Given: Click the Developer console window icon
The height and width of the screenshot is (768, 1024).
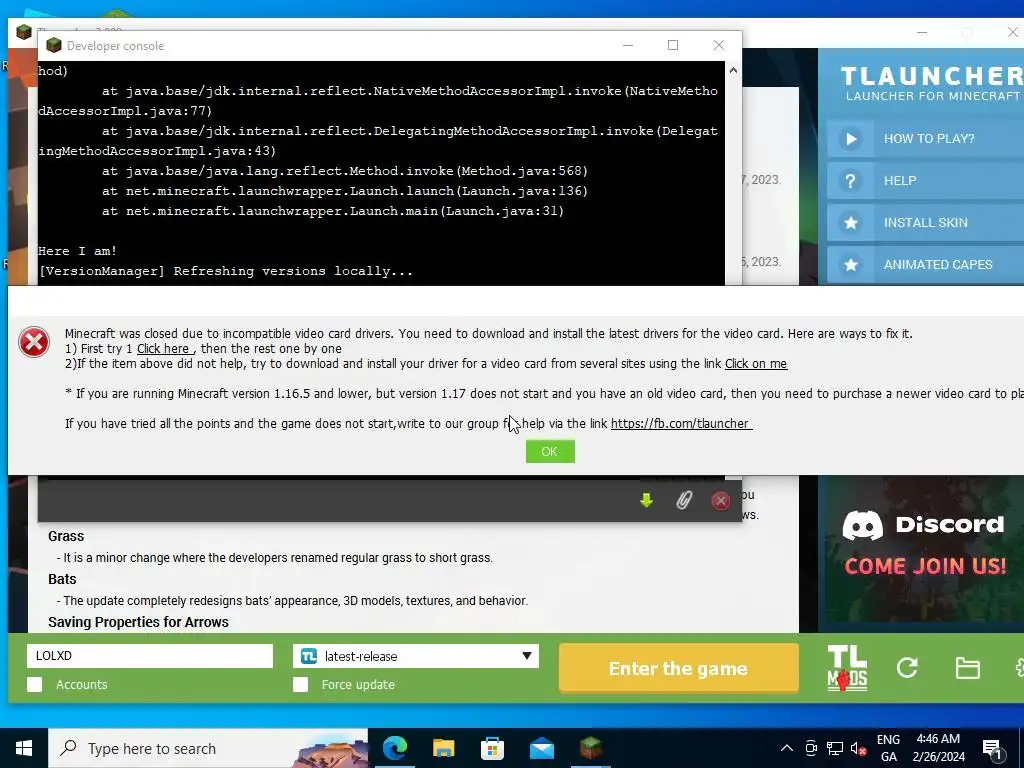Looking at the screenshot, I should tap(54, 45).
